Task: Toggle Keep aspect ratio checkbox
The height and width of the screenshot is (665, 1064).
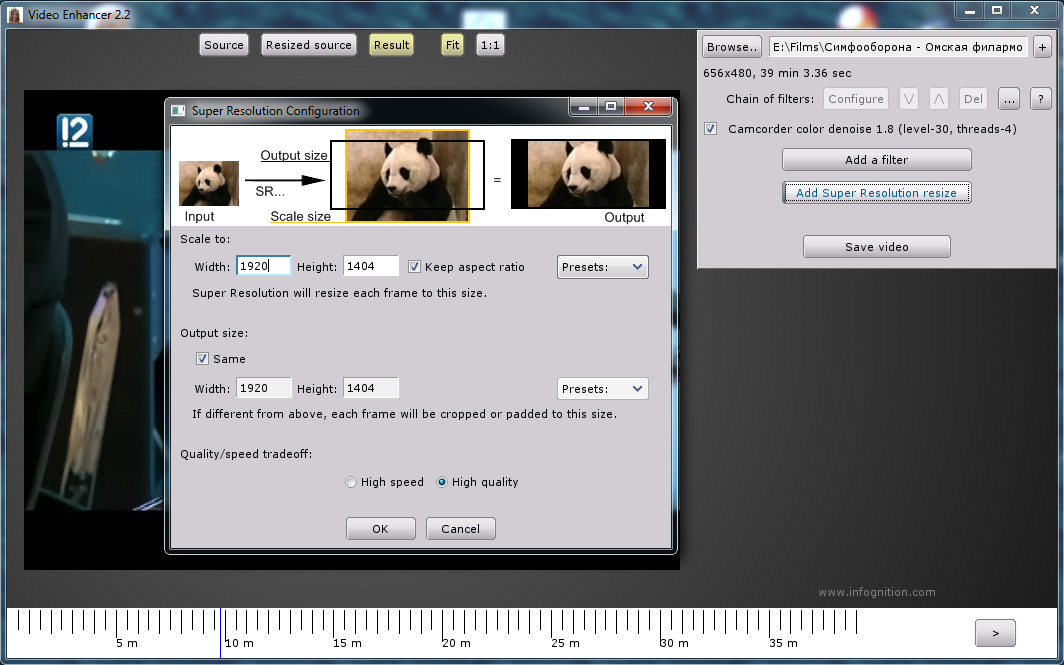Action: 414,267
